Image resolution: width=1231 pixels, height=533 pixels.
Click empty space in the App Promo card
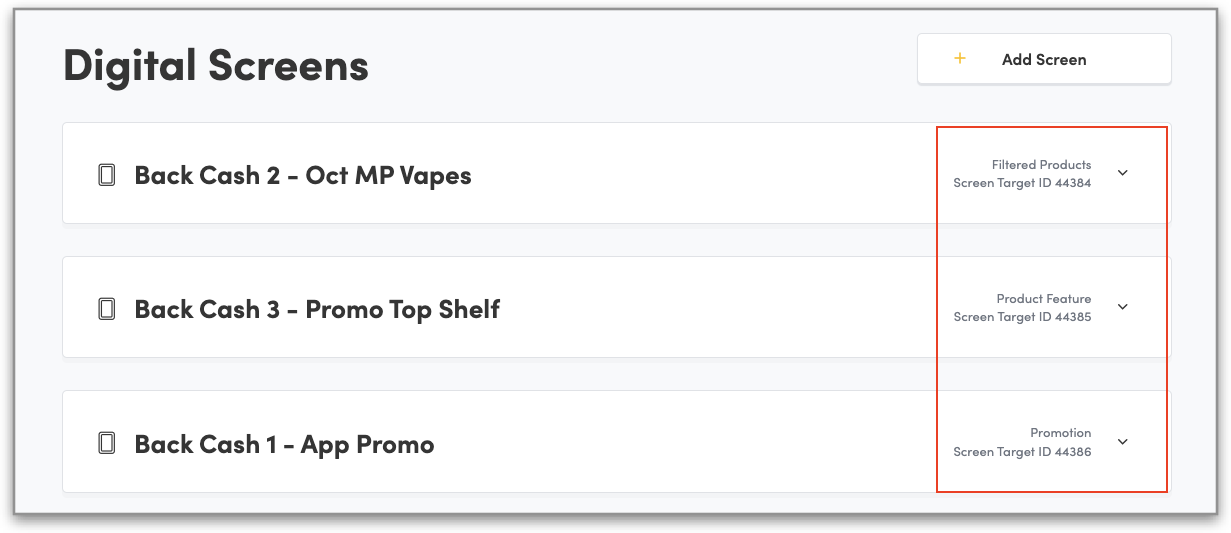pyautogui.click(x=700, y=442)
